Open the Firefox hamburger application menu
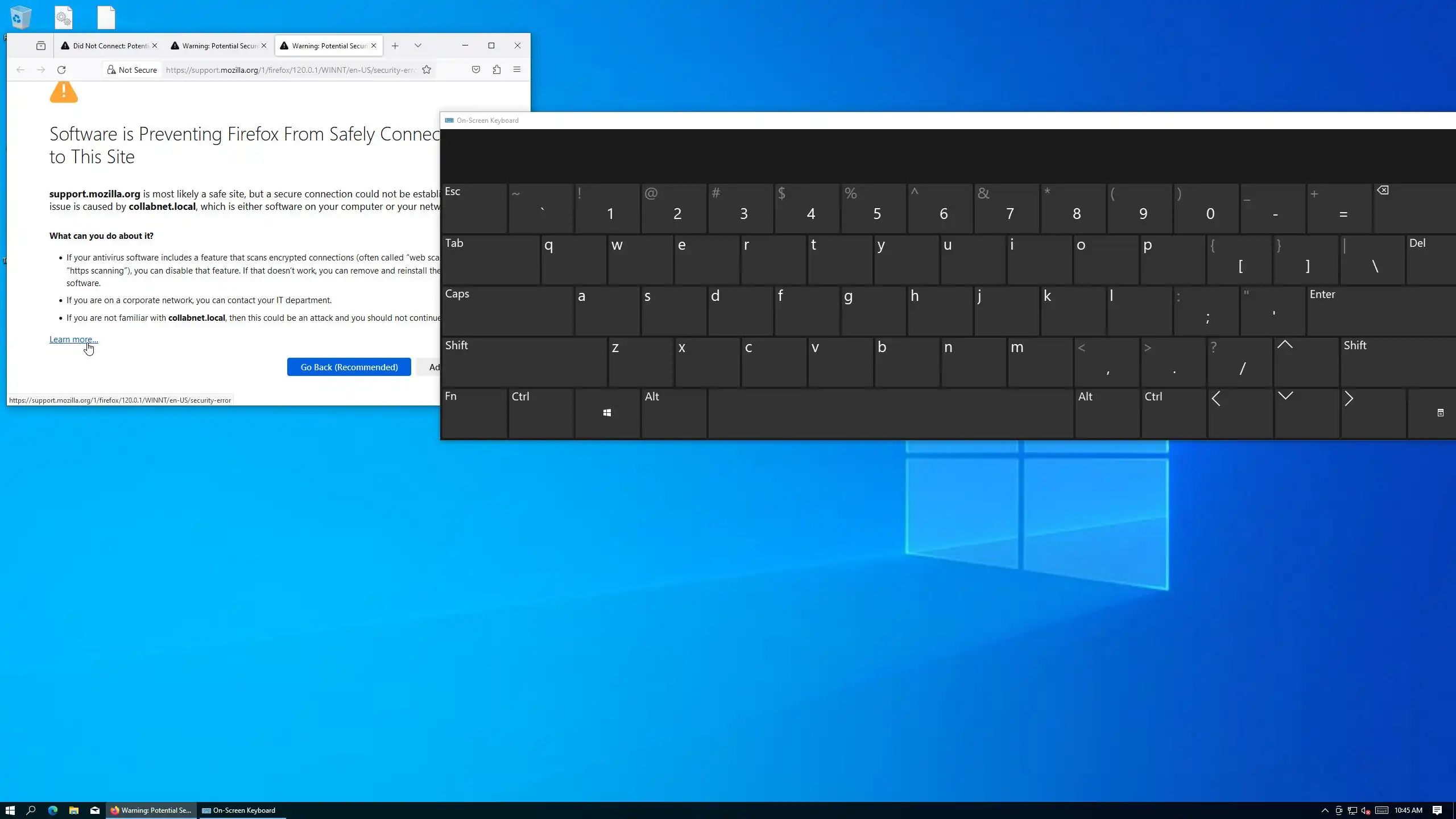Viewport: 1456px width, 819px height. tap(517, 69)
